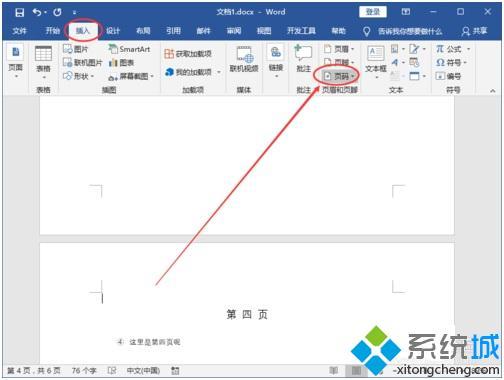Viewport: 504px width, 380px height.
Task: Open the 文本框 (Text Box) dropdown
Action: (376, 63)
